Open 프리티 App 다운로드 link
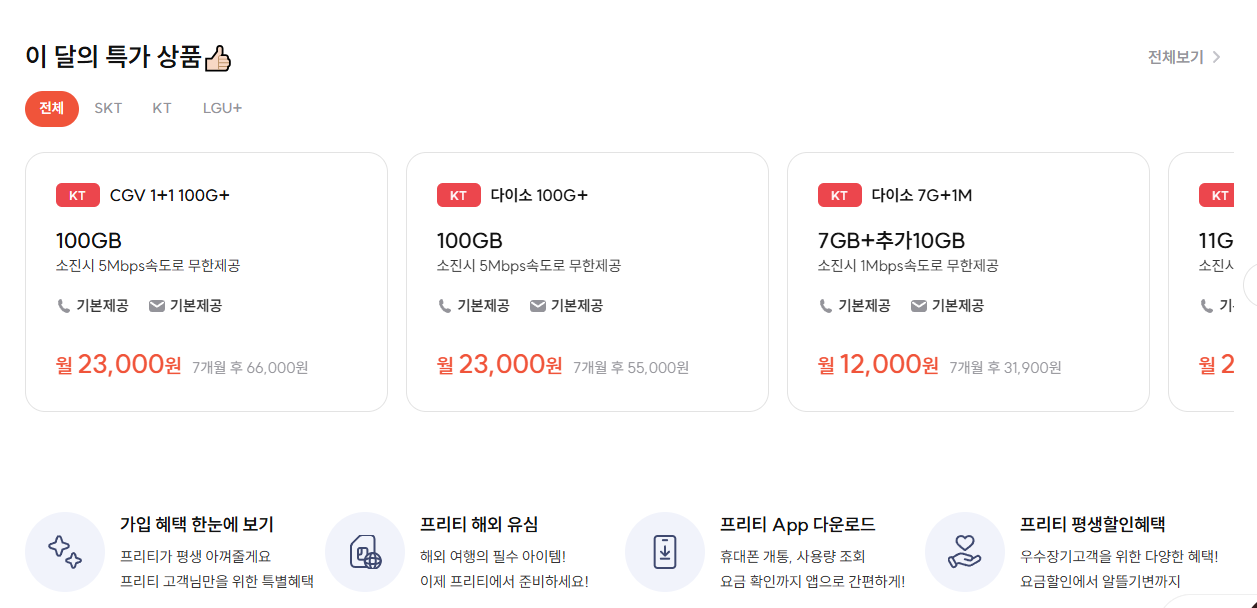This screenshot has width=1257, height=608. [797, 524]
